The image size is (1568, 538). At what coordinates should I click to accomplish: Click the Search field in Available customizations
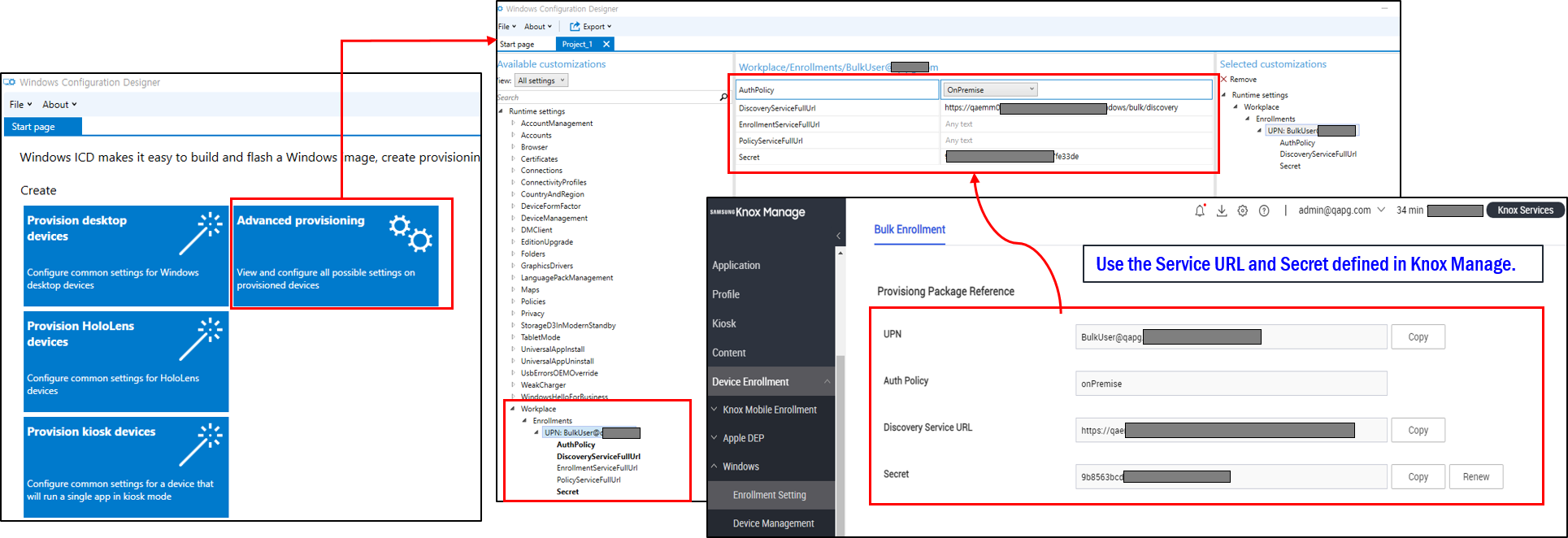click(x=607, y=98)
